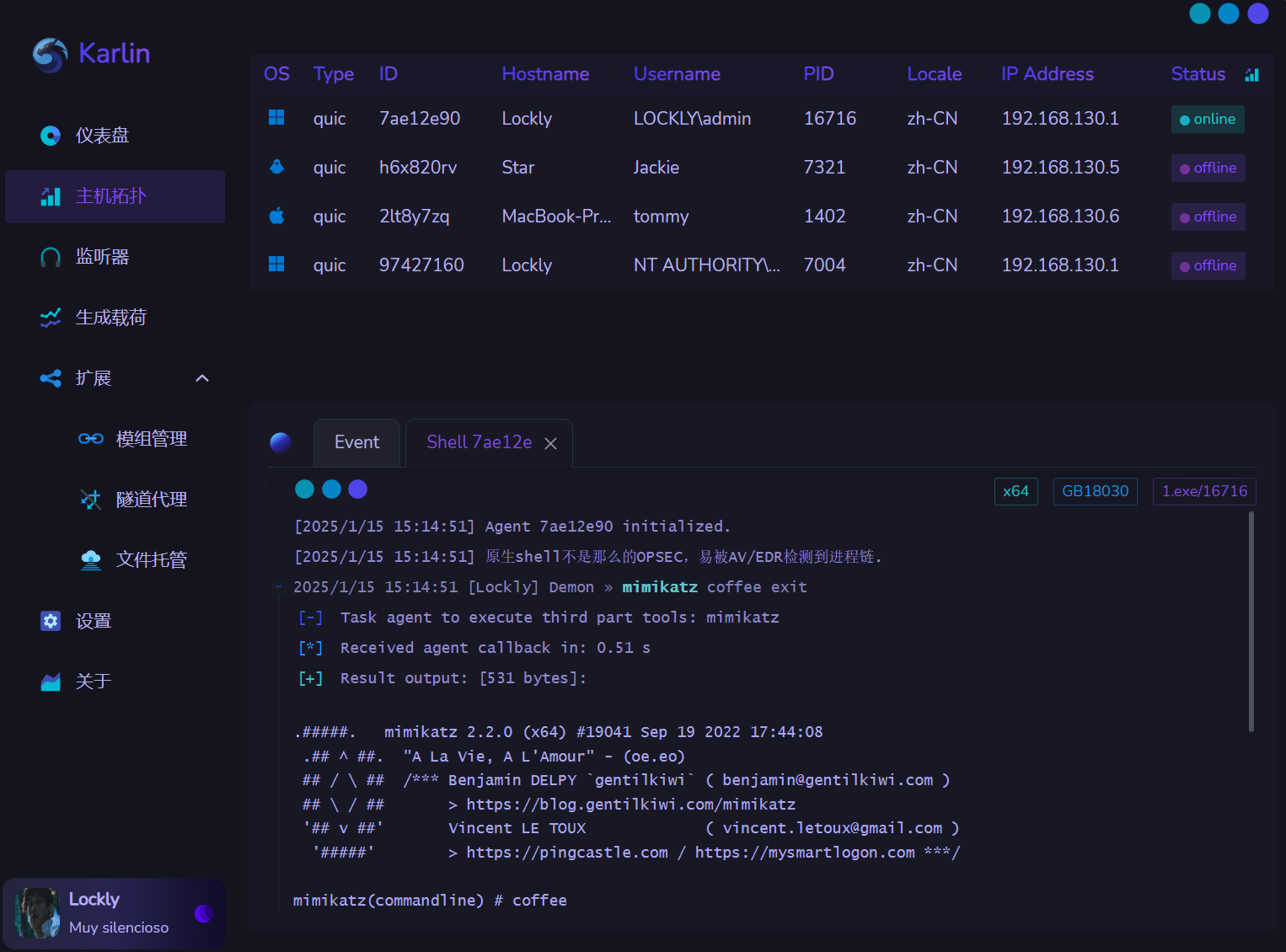
Task: Click the blue dot in console header
Action: pyautogui.click(x=332, y=489)
